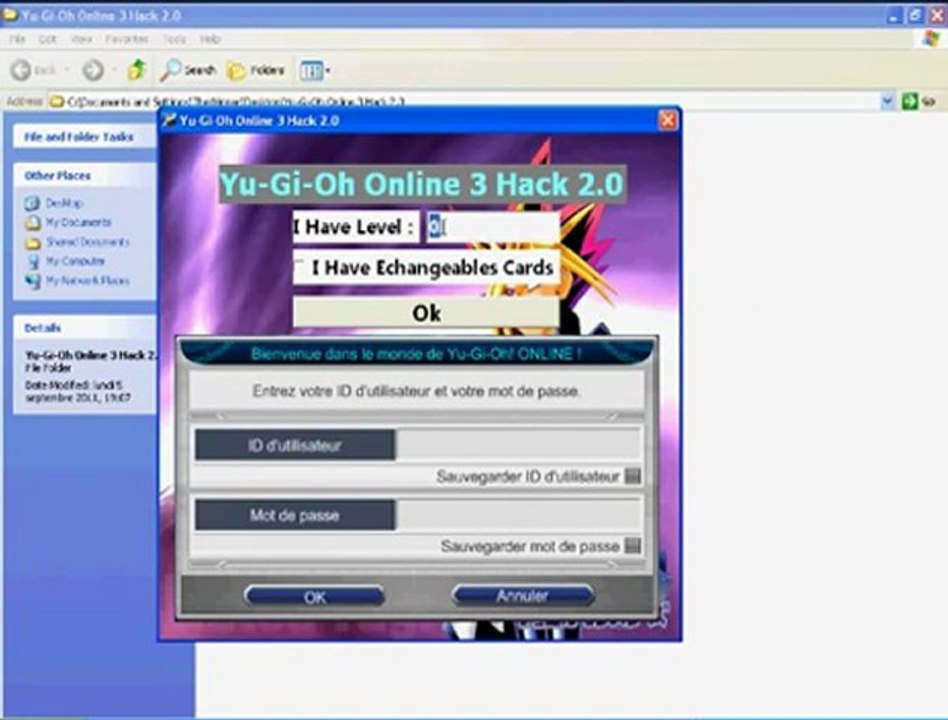This screenshot has width=948, height=720.
Task: Click 'Bienvenue dans le monde' banner text
Action: tap(416, 354)
